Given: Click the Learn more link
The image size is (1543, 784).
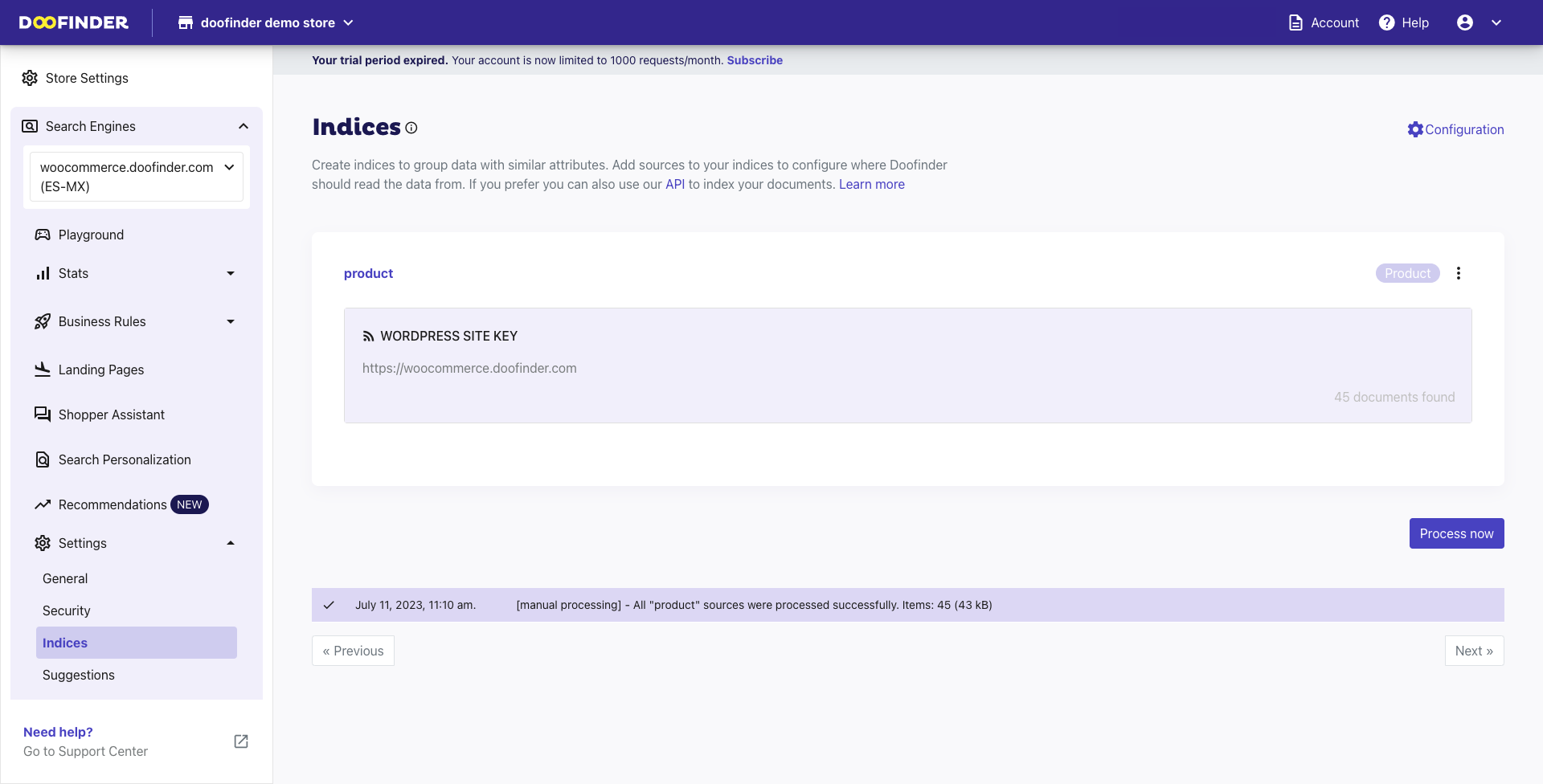Looking at the screenshot, I should tap(872, 184).
